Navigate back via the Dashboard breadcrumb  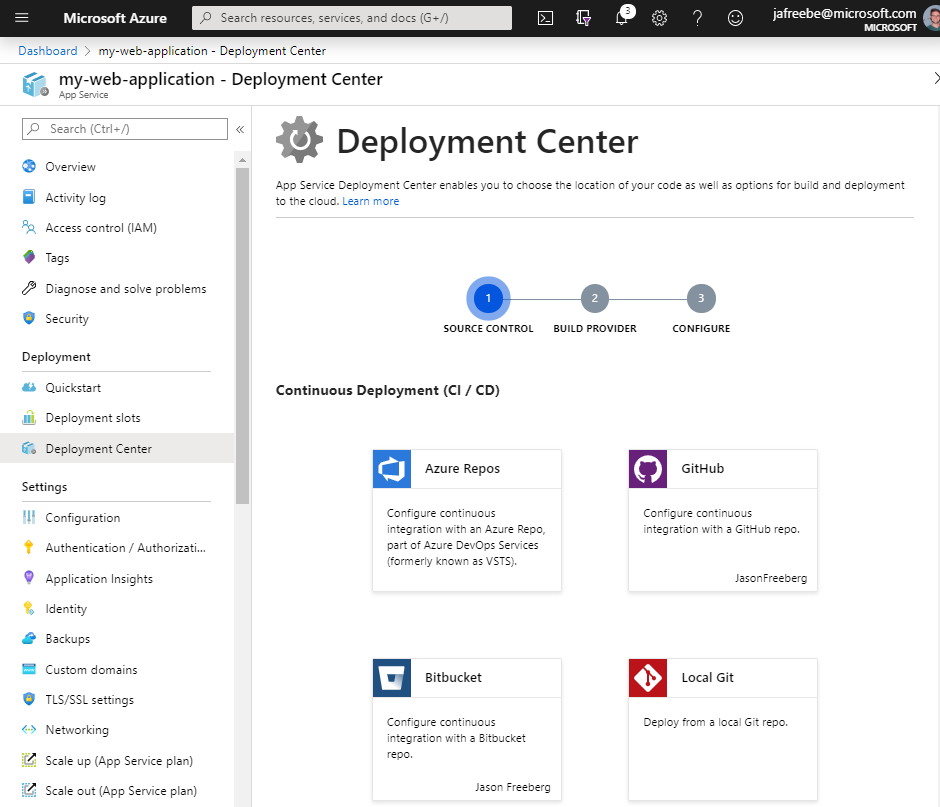pos(47,50)
